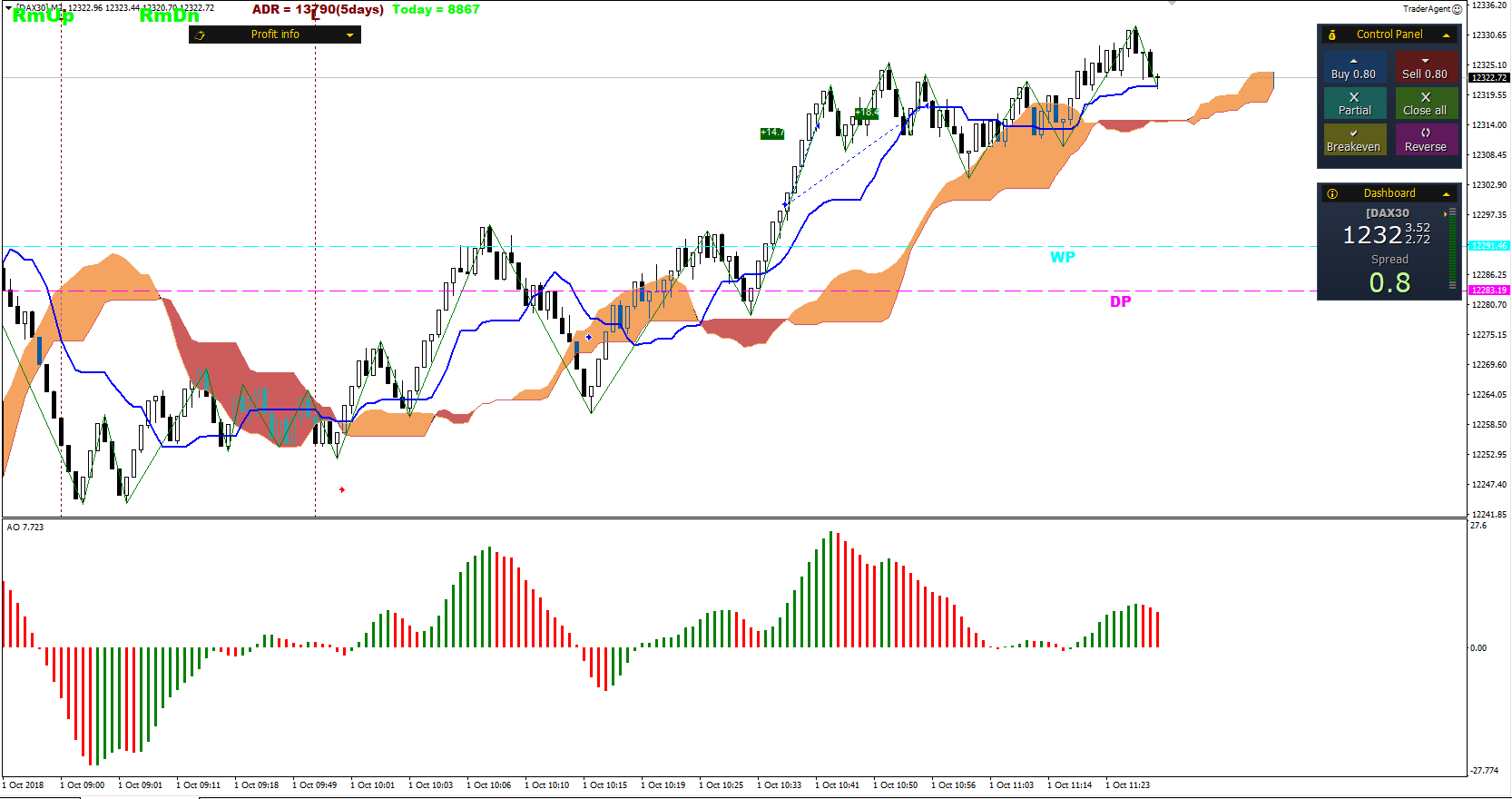Click the Control Panel money bag icon
The height and width of the screenshot is (799, 1512).
(x=1332, y=35)
